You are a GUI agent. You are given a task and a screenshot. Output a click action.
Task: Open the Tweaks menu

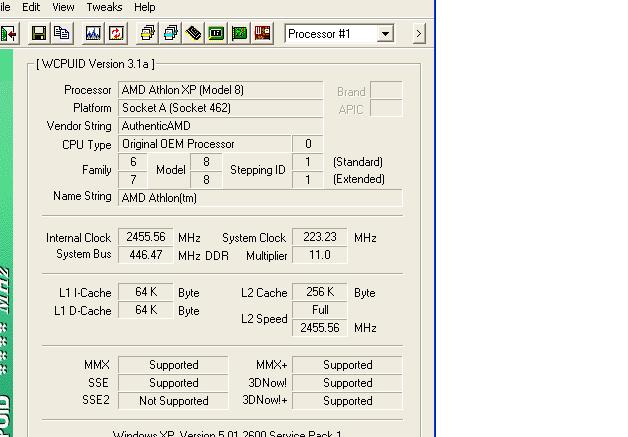pos(104,7)
